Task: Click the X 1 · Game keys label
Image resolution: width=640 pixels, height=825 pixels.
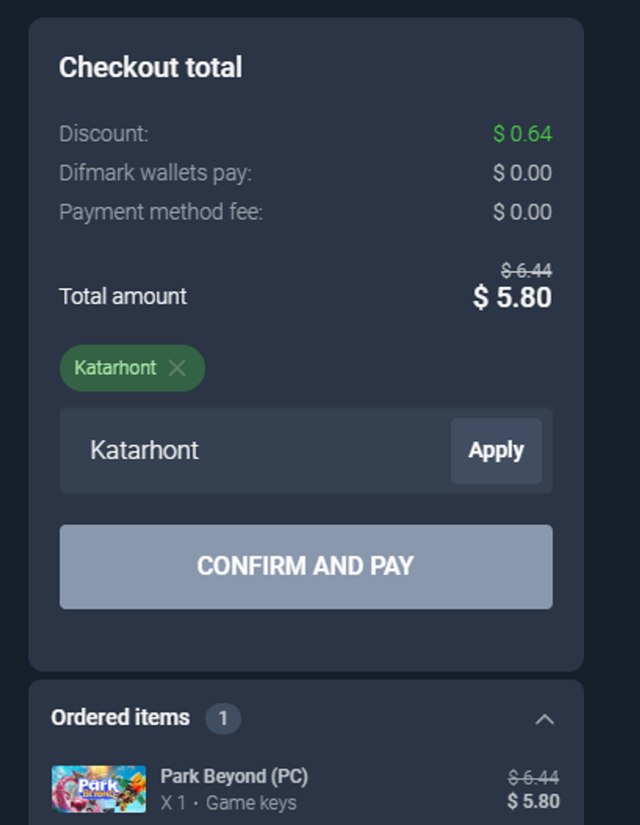Action: (x=228, y=803)
